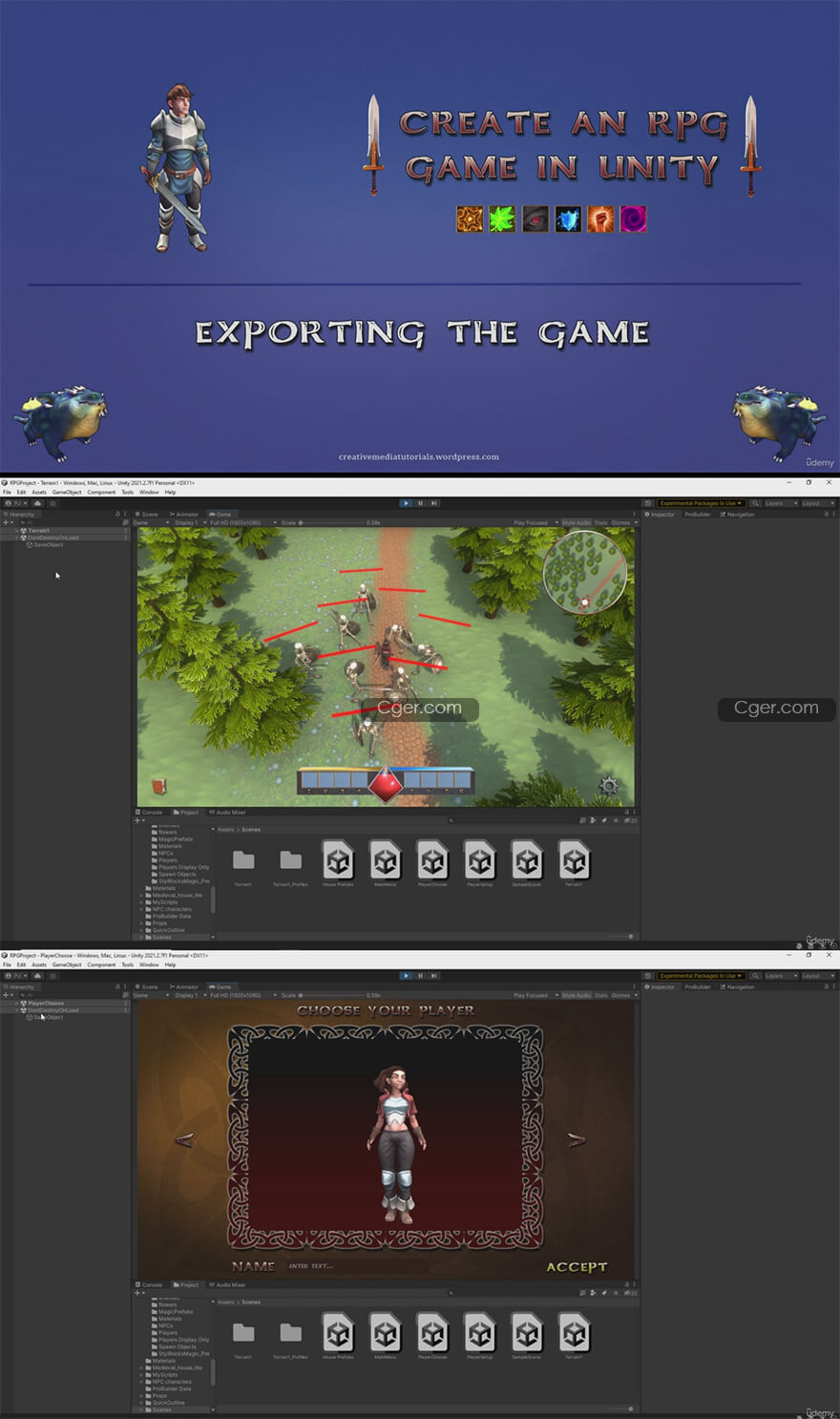Select the SampleScene asset in PlayerChoose editor
Viewport: 840px width, 1419px height.
(527, 1335)
